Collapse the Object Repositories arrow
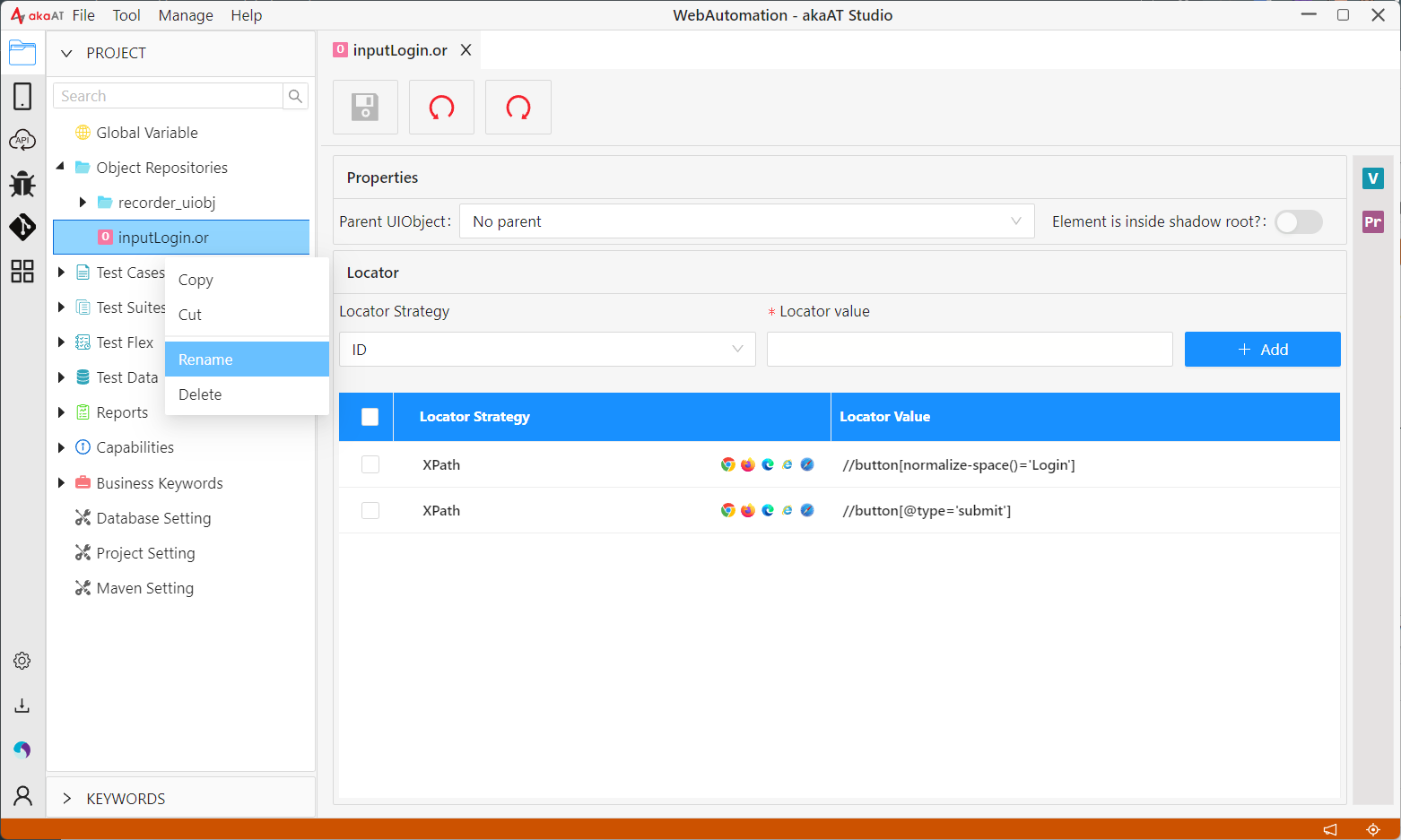This screenshot has width=1401, height=840. pyautogui.click(x=60, y=167)
